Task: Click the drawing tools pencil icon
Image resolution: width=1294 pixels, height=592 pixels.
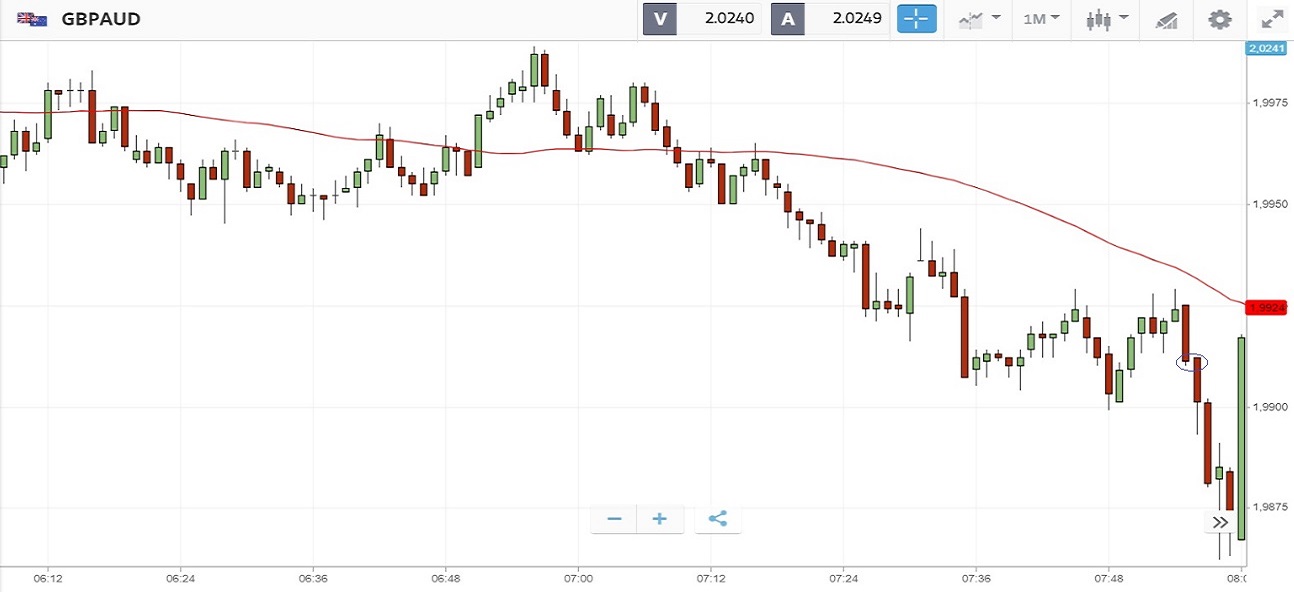Action: pyautogui.click(x=1166, y=19)
